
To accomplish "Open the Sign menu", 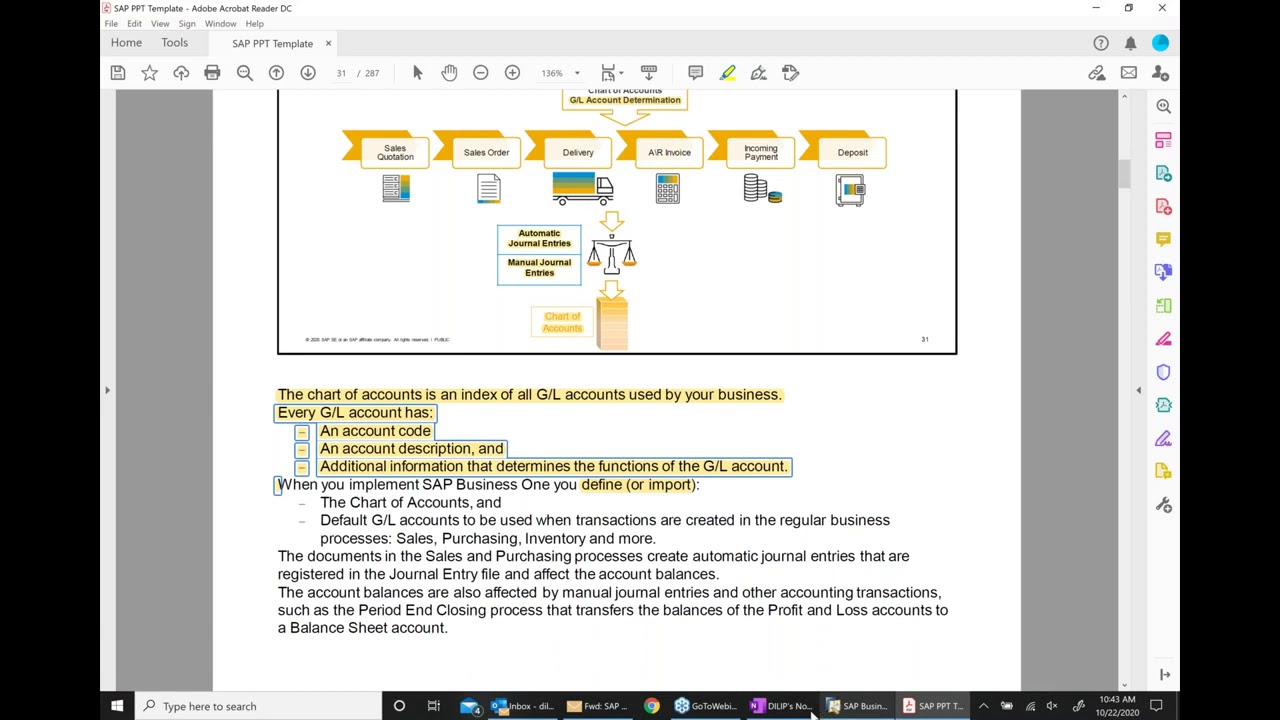I will 187,24.
